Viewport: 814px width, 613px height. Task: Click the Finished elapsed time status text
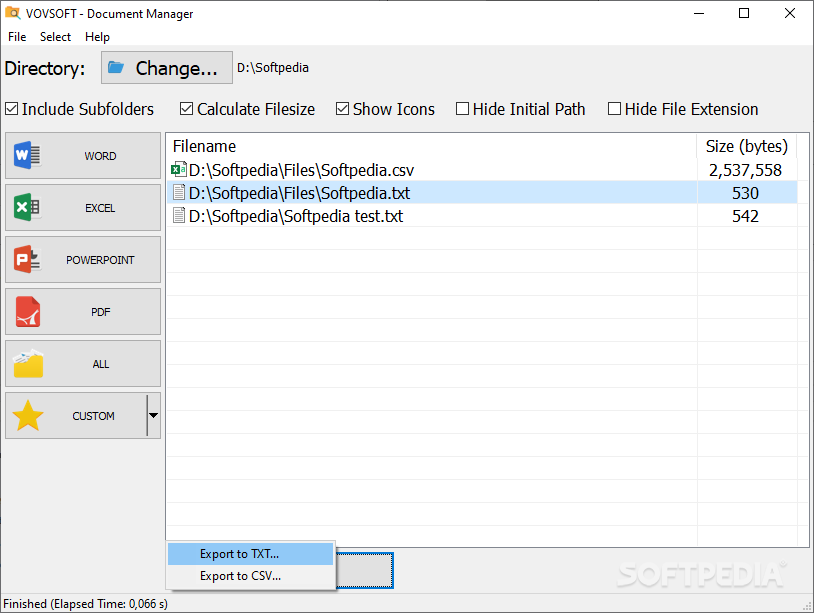(x=86, y=604)
